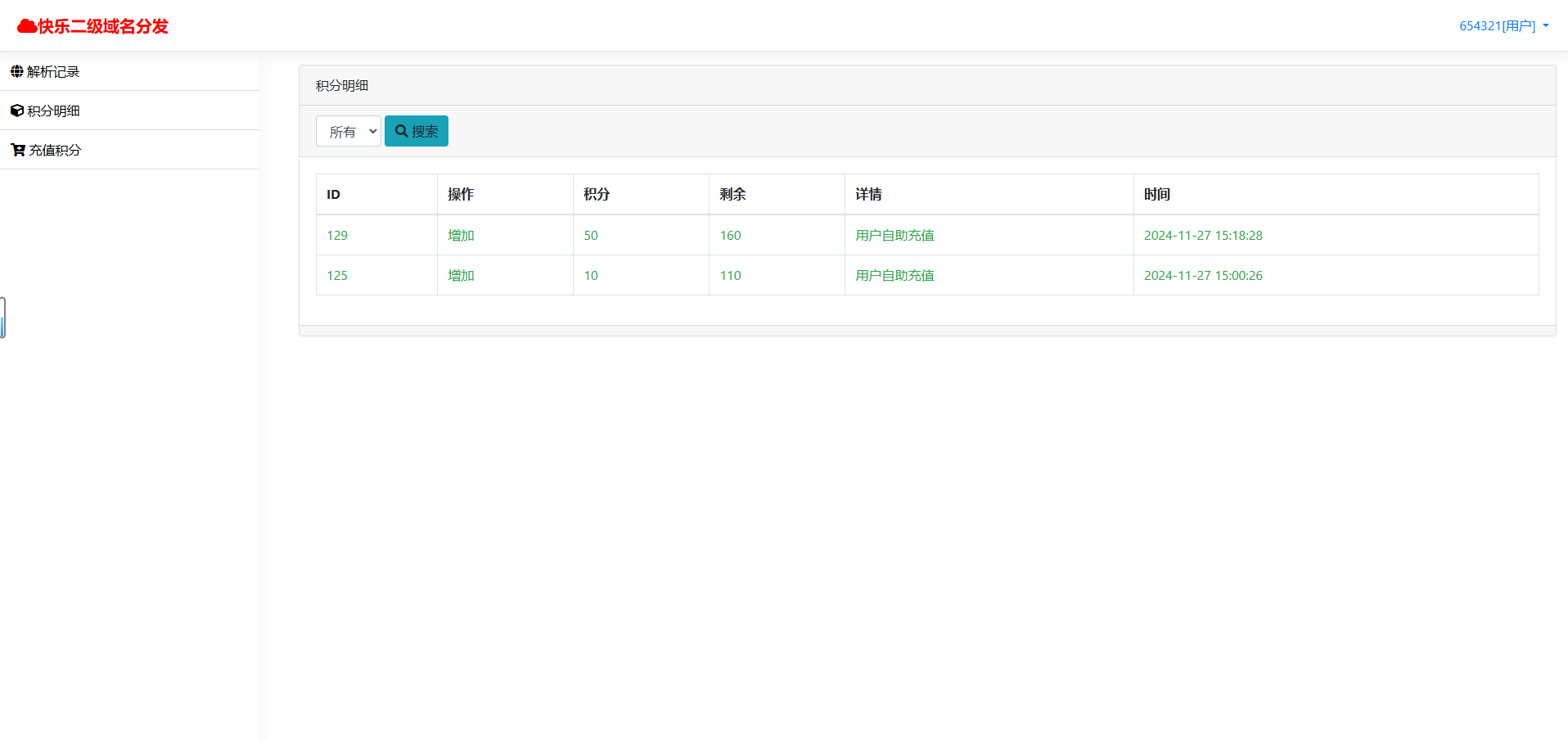This screenshot has height=740, width=1568.
Task: Click the remaining balance 160
Action: pyautogui.click(x=730, y=236)
